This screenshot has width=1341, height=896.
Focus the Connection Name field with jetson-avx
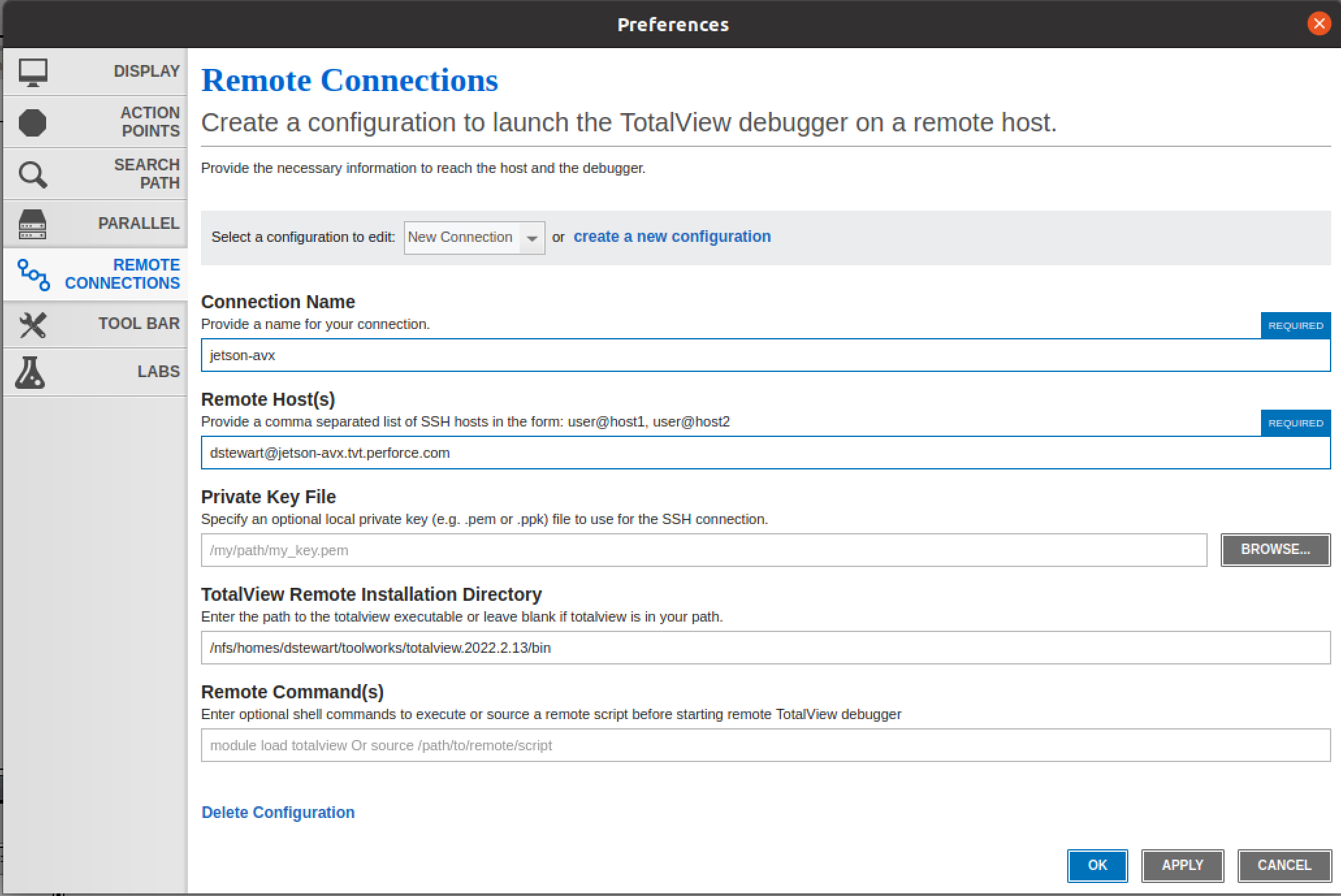[x=765, y=355]
